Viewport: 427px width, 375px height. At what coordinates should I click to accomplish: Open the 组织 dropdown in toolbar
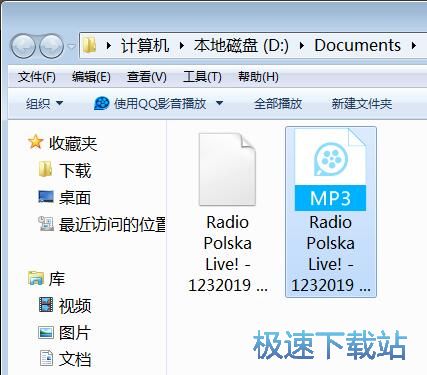pyautogui.click(x=44, y=104)
